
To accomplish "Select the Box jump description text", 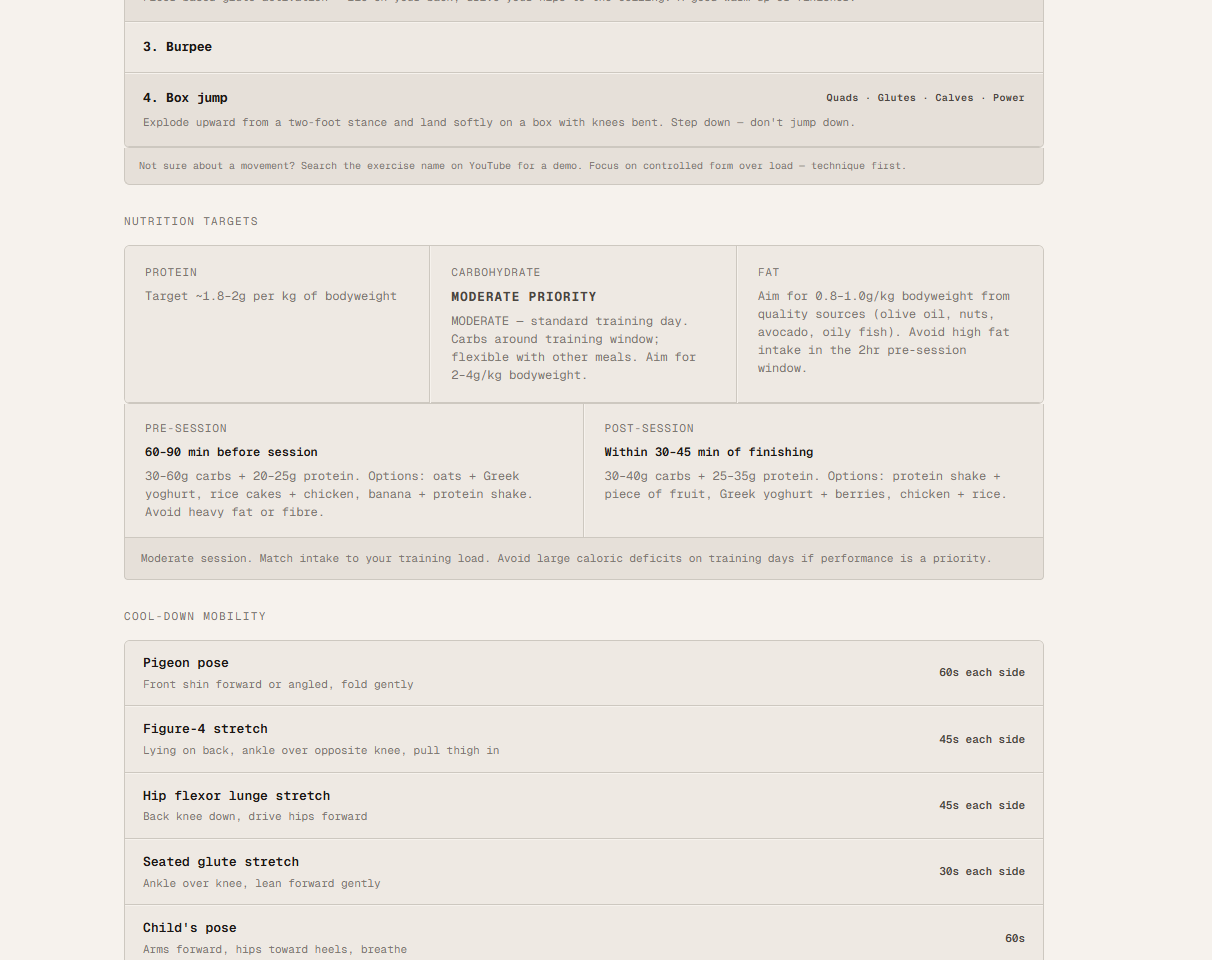I will (499, 122).
